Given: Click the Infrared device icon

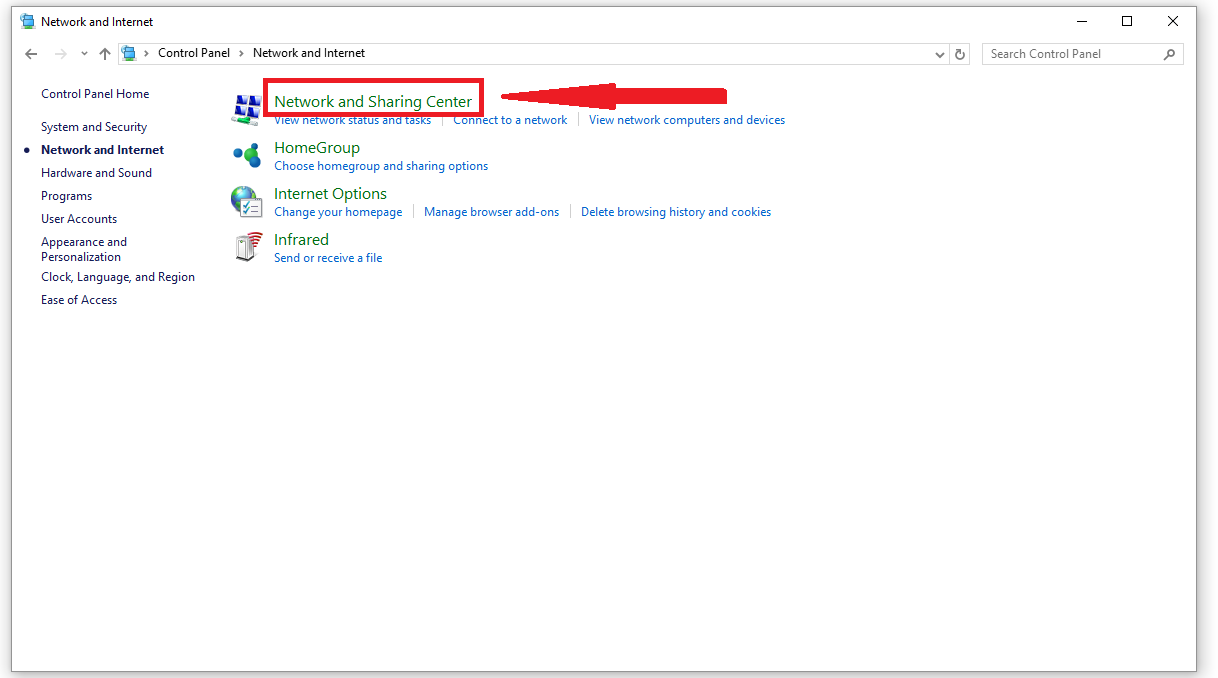Looking at the screenshot, I should tap(246, 247).
